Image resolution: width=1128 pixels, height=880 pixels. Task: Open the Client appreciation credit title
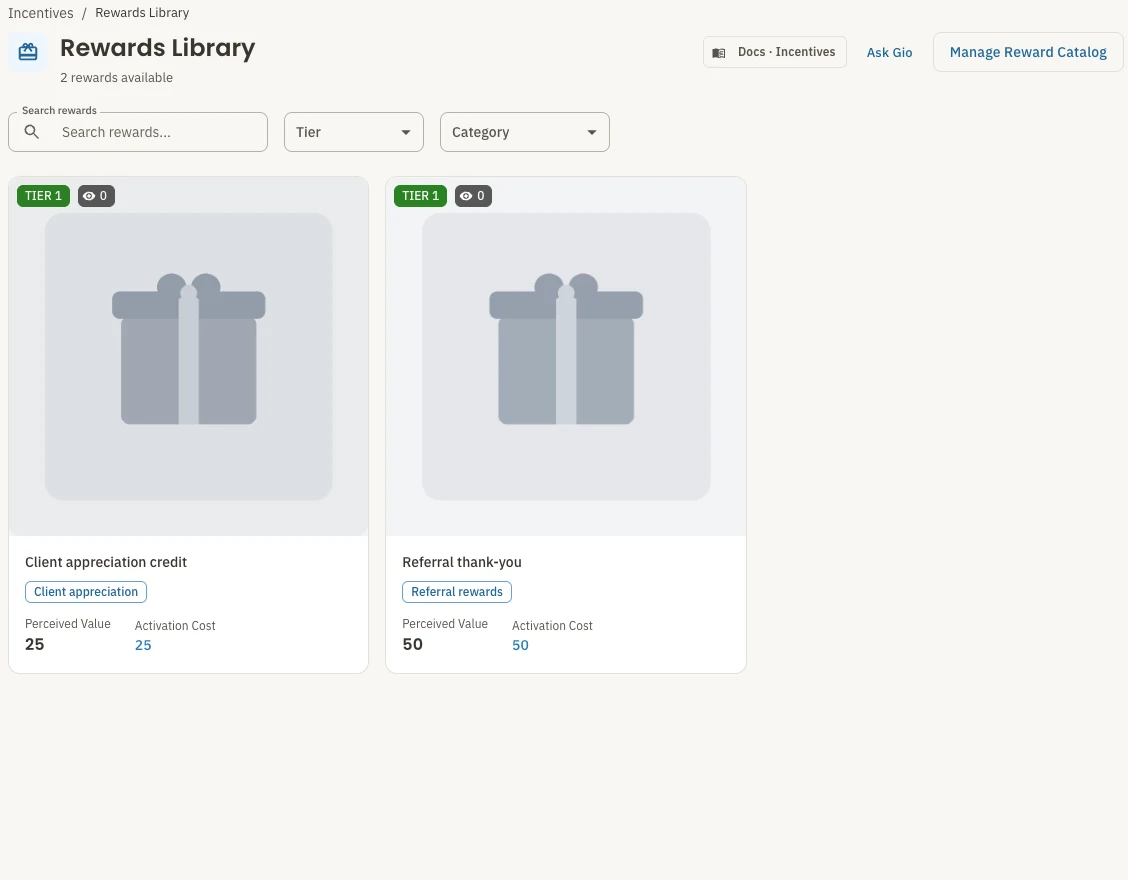point(106,562)
